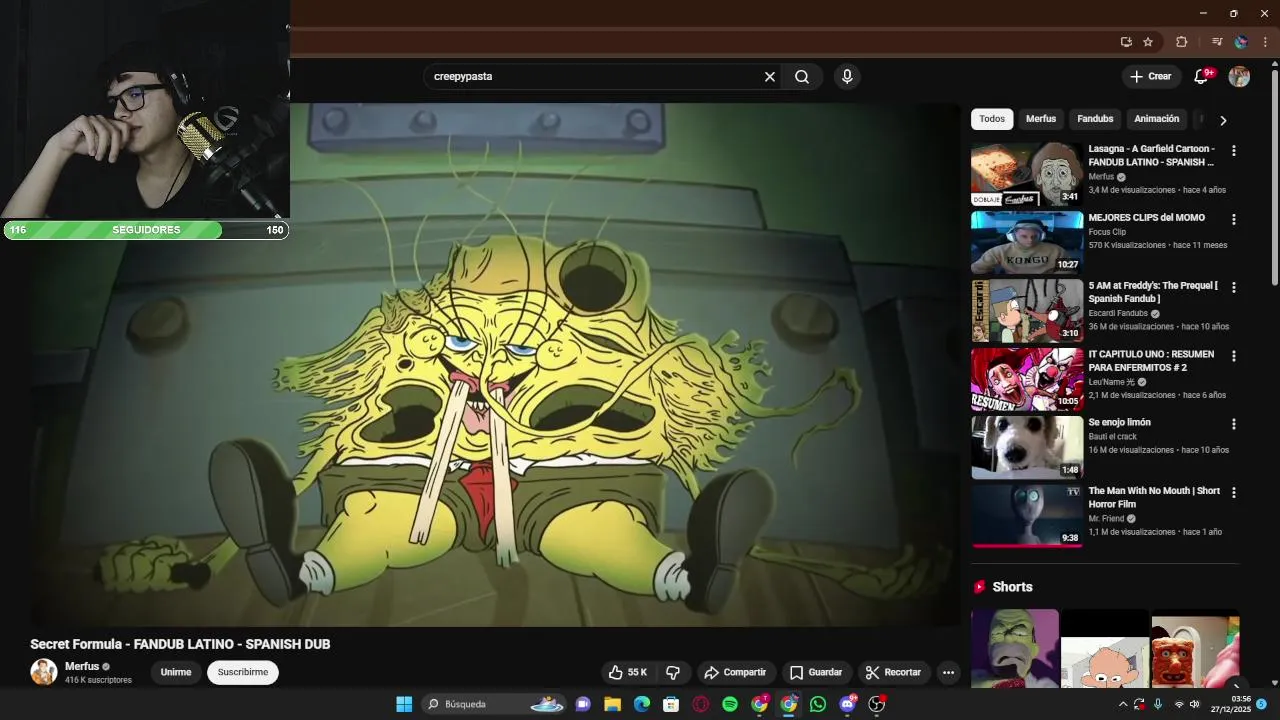
Task: Select the Merfus filter chip
Action: (1041, 119)
